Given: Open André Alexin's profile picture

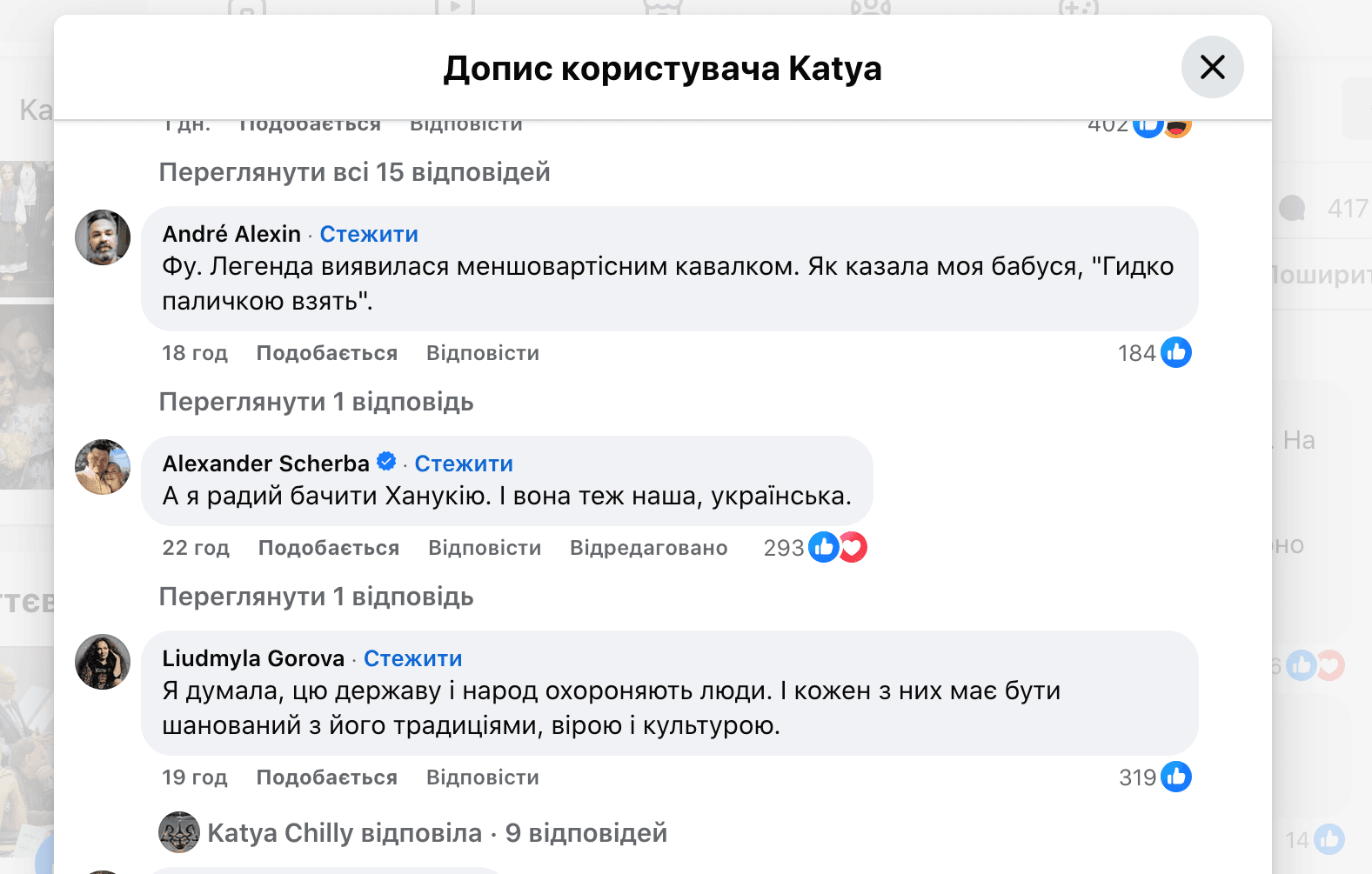Looking at the screenshot, I should (103, 237).
